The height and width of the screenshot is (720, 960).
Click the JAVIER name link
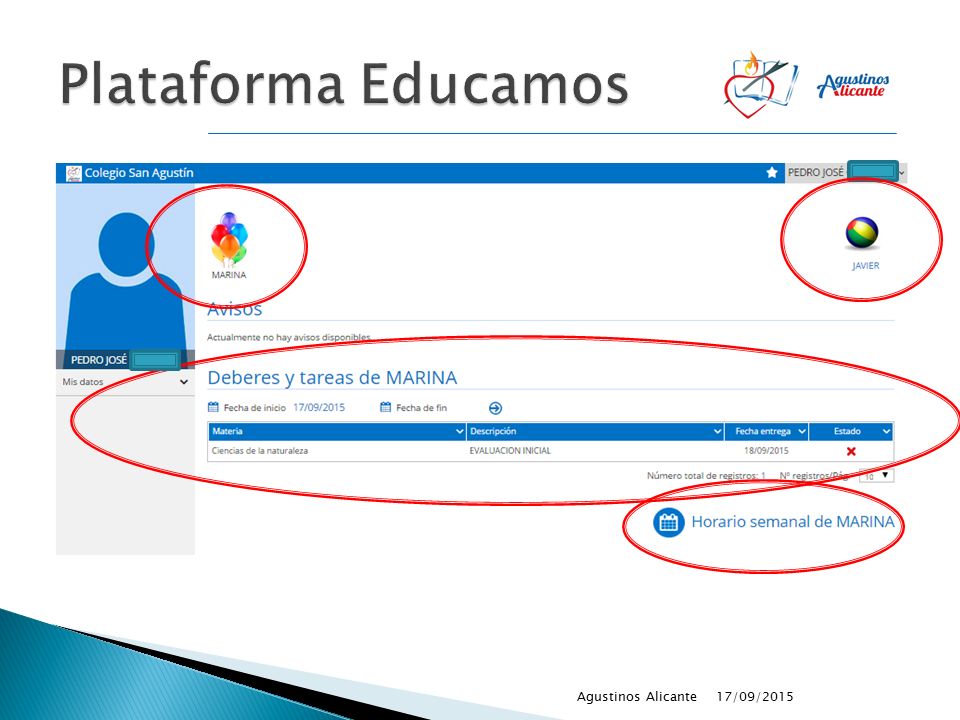tap(866, 266)
